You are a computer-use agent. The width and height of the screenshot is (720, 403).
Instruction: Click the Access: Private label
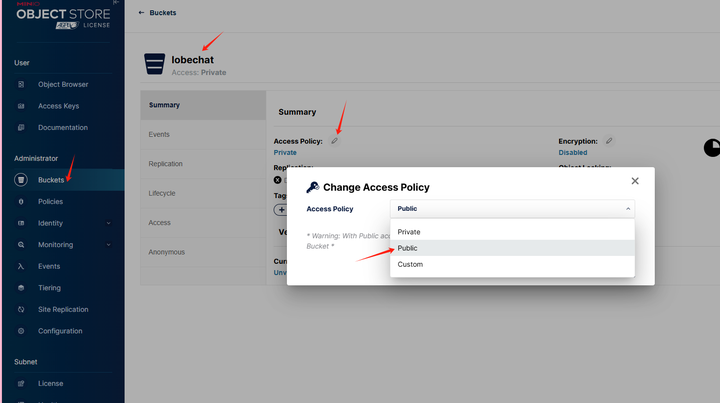(199, 73)
